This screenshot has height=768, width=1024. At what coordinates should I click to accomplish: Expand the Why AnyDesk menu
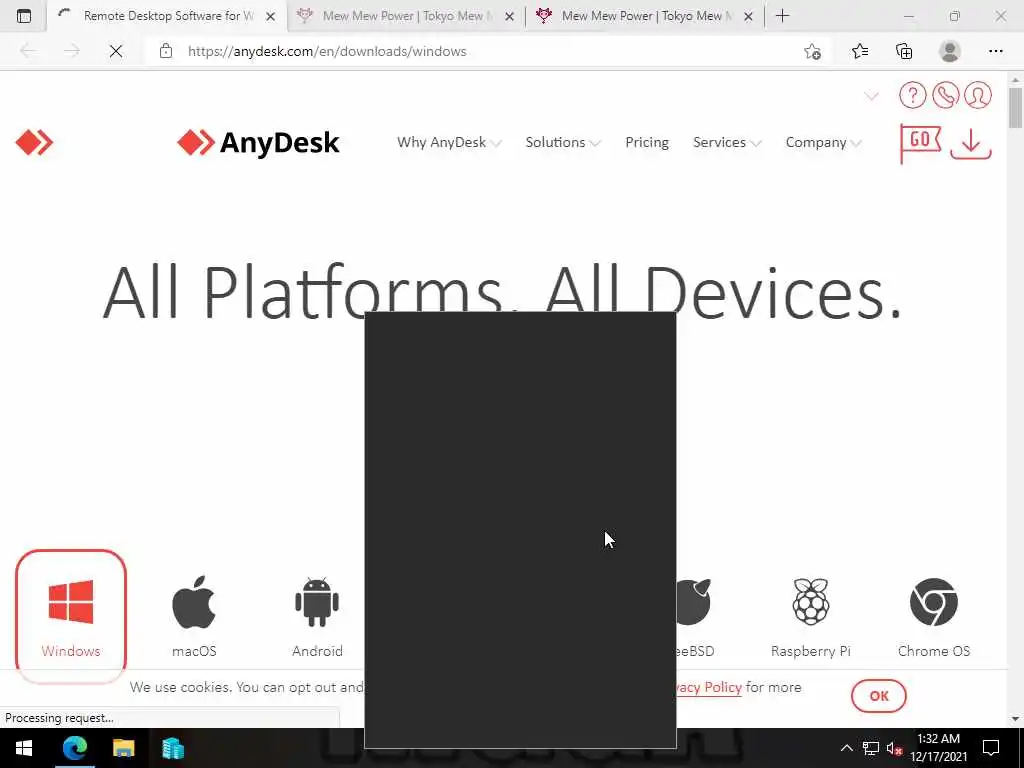(449, 142)
